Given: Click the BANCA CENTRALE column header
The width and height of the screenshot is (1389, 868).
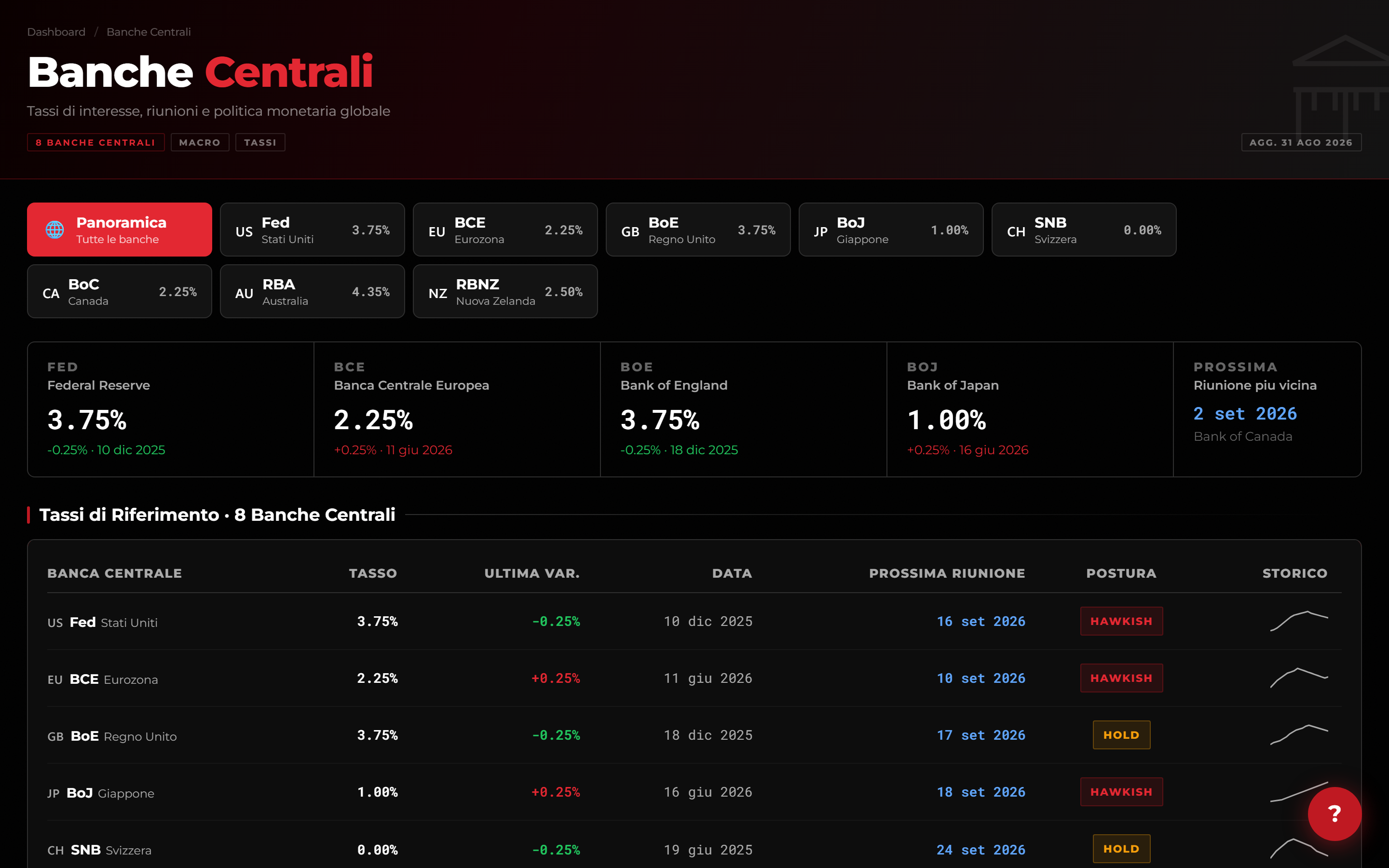Looking at the screenshot, I should pyautogui.click(x=115, y=573).
